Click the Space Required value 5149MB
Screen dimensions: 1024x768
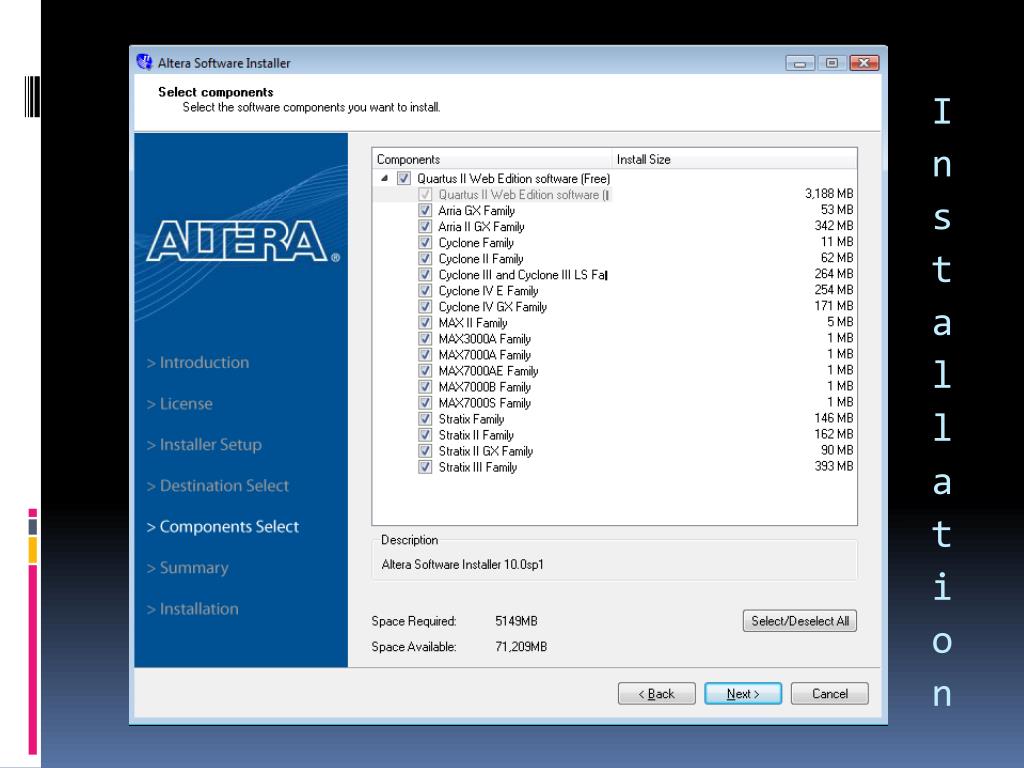tap(516, 621)
